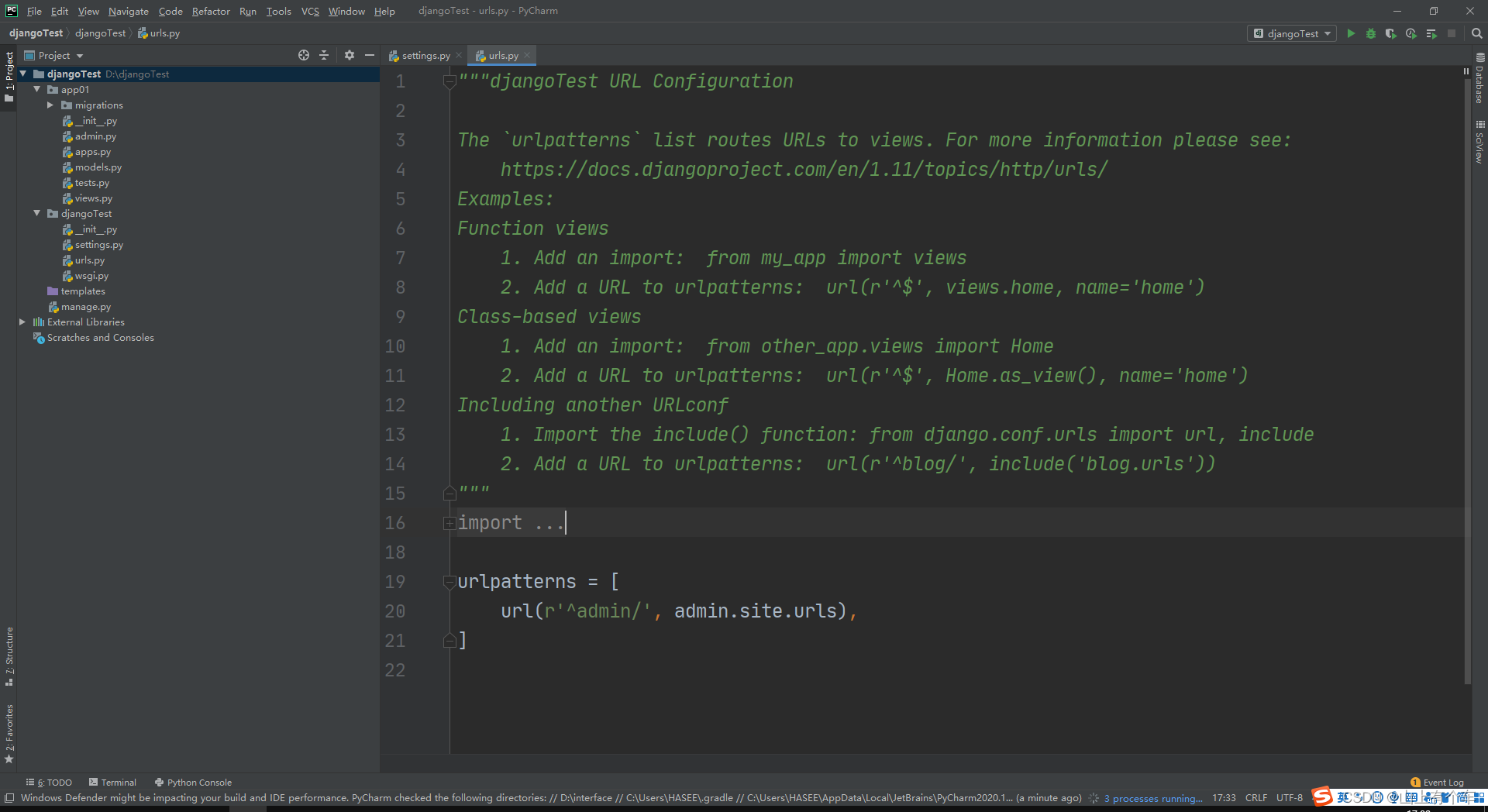Click the docstring end fold marker at line 15
The width and height of the screenshot is (1488, 812).
pos(449,494)
